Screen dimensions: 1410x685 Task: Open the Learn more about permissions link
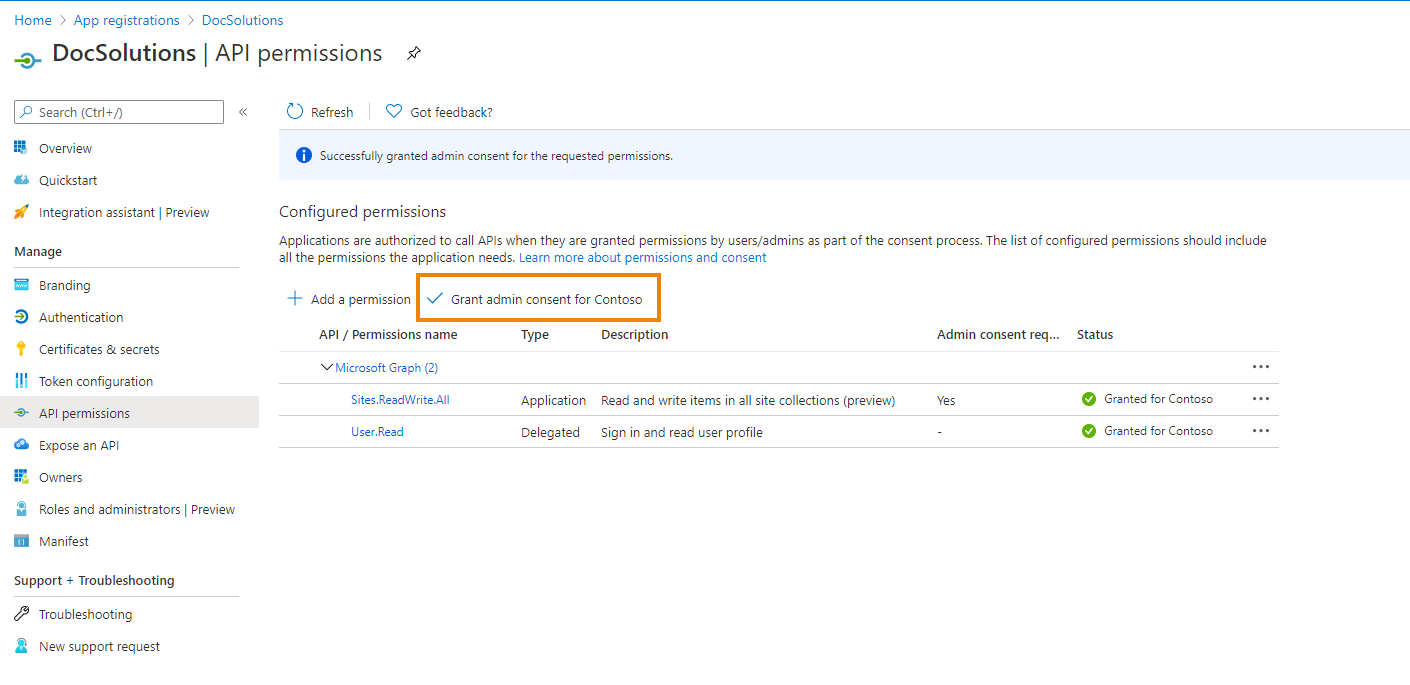coord(642,258)
